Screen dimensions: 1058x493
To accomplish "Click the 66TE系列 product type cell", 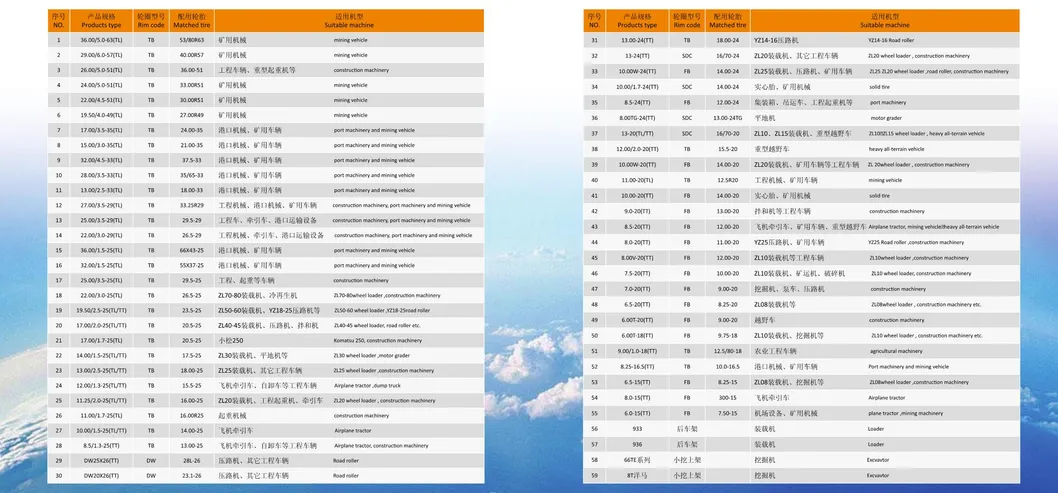I will [638, 460].
